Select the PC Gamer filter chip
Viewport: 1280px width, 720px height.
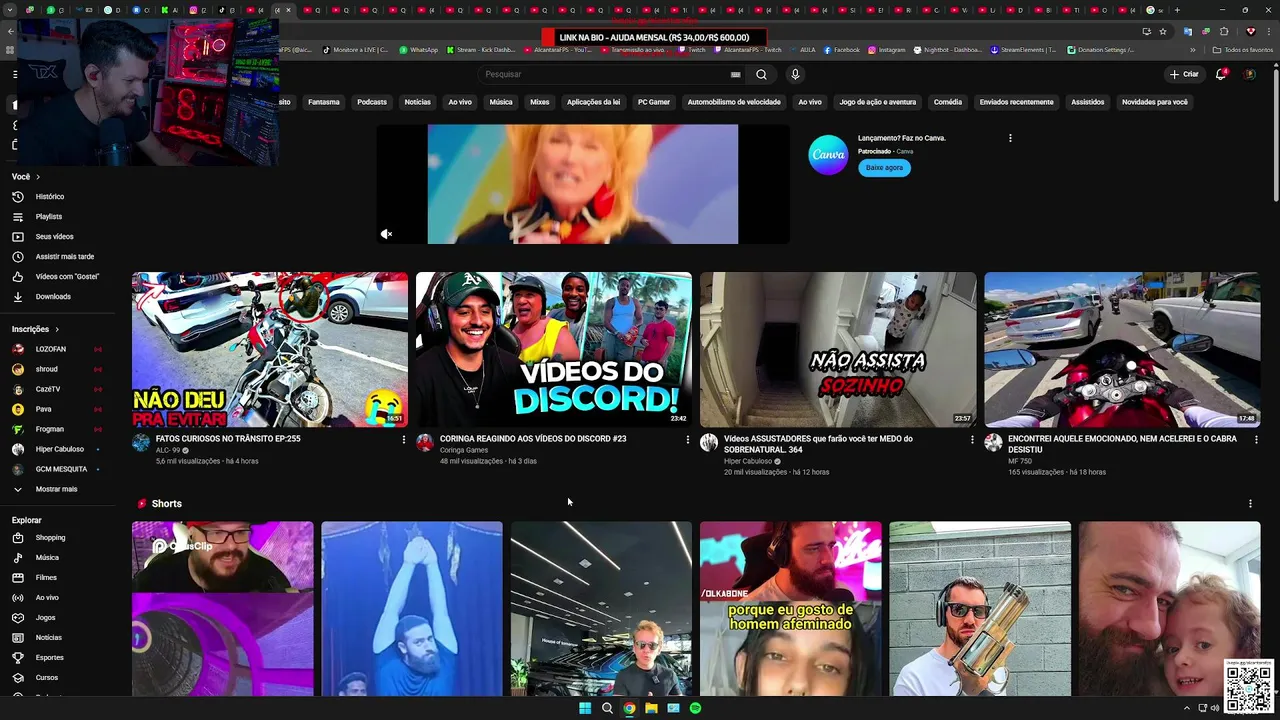coord(654,102)
